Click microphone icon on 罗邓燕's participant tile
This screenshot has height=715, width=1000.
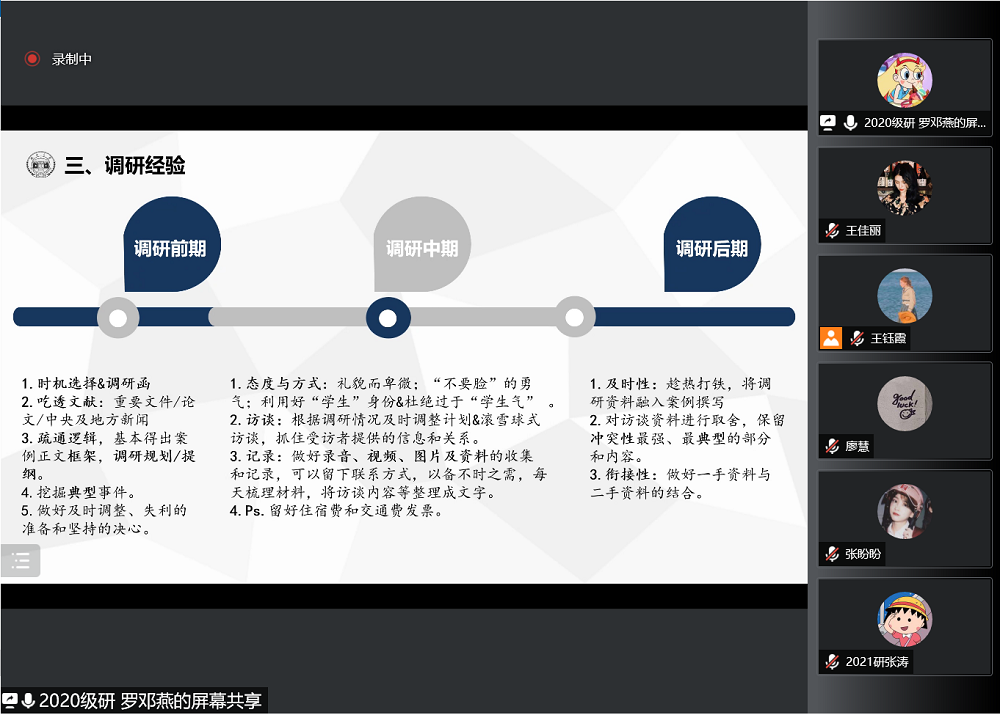[x=850, y=123]
